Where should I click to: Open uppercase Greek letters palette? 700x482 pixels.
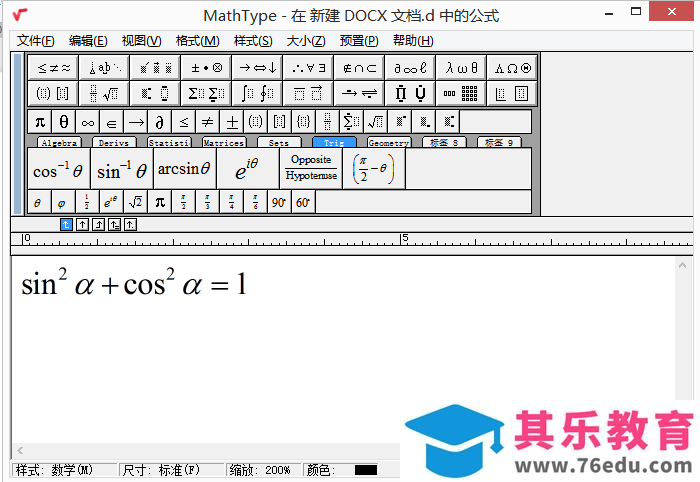[x=512, y=68]
